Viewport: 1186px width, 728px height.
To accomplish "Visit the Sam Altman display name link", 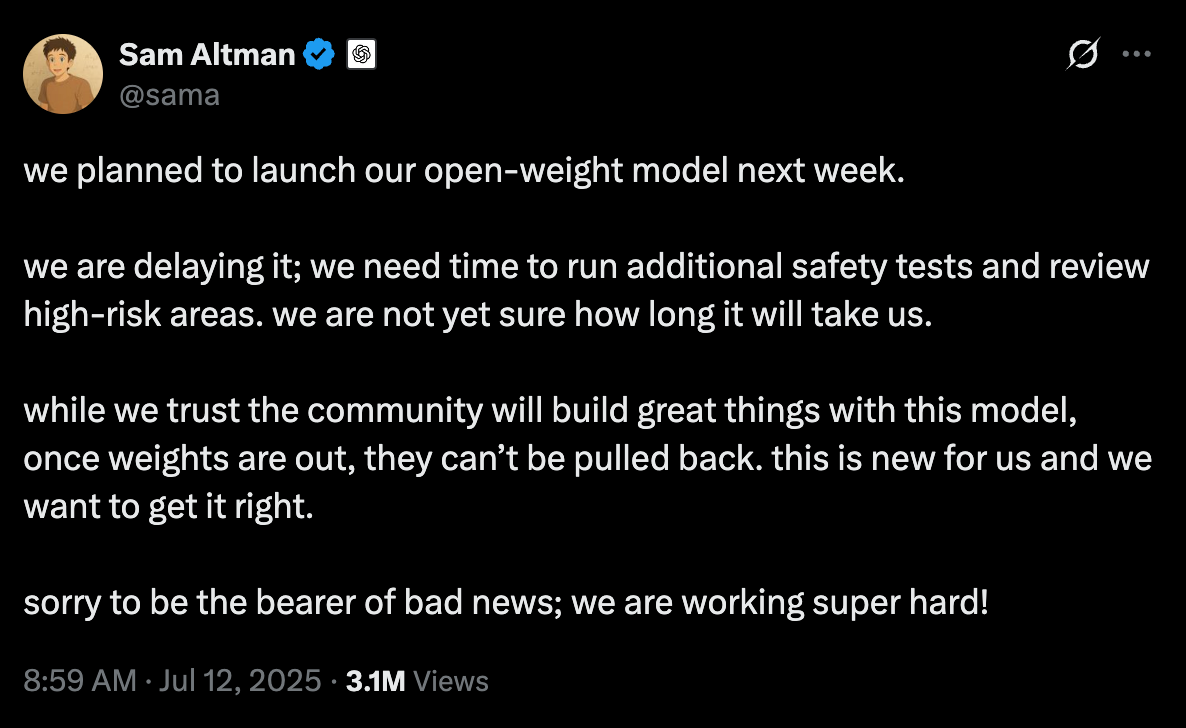I will click(x=206, y=54).
